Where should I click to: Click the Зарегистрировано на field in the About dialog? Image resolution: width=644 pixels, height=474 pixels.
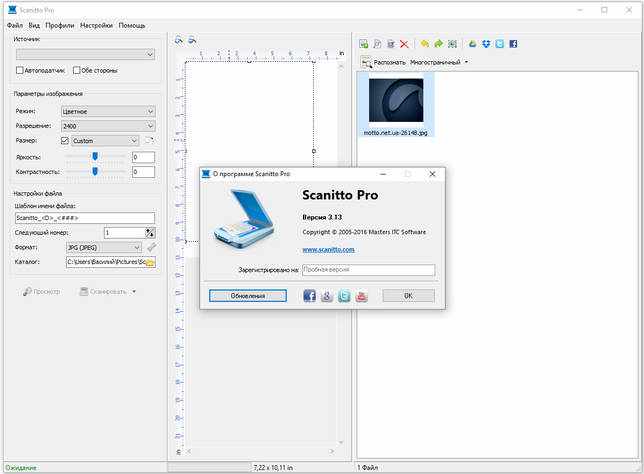[368, 270]
